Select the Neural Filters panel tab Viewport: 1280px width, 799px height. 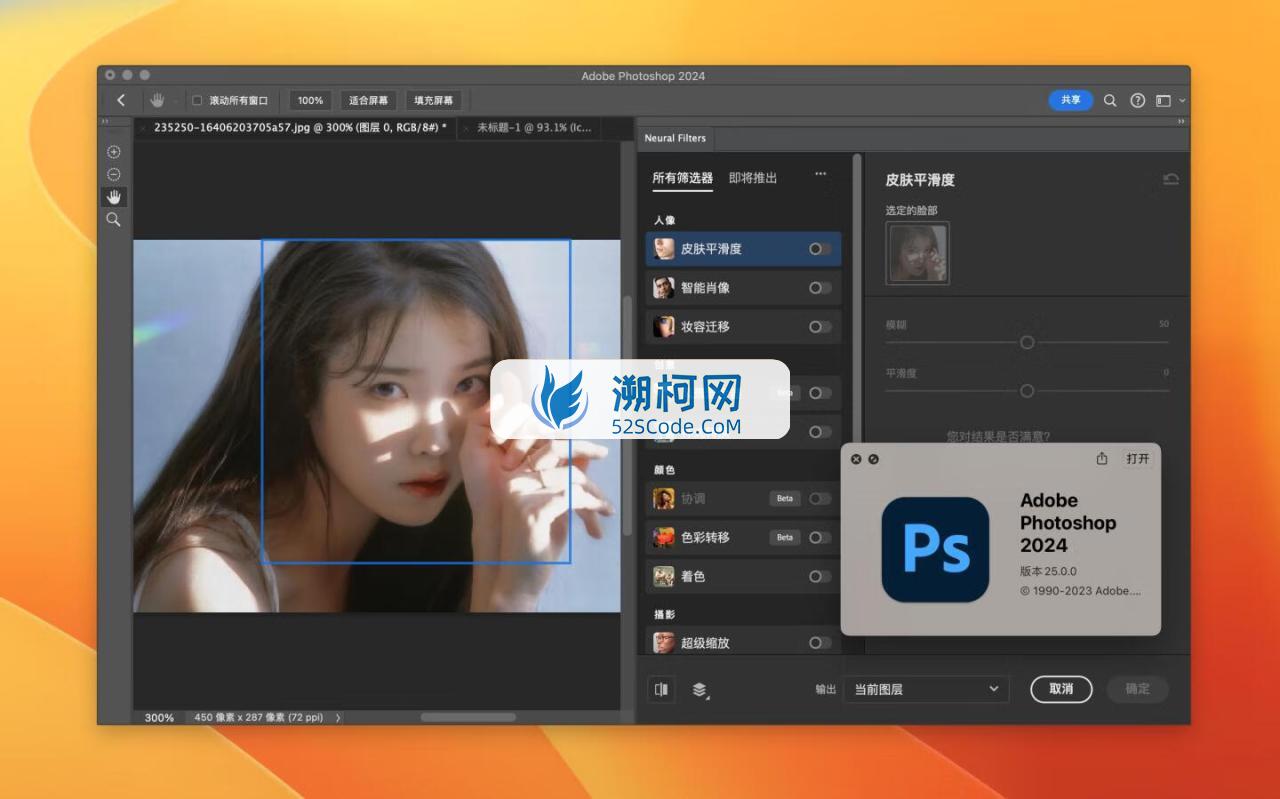point(675,138)
